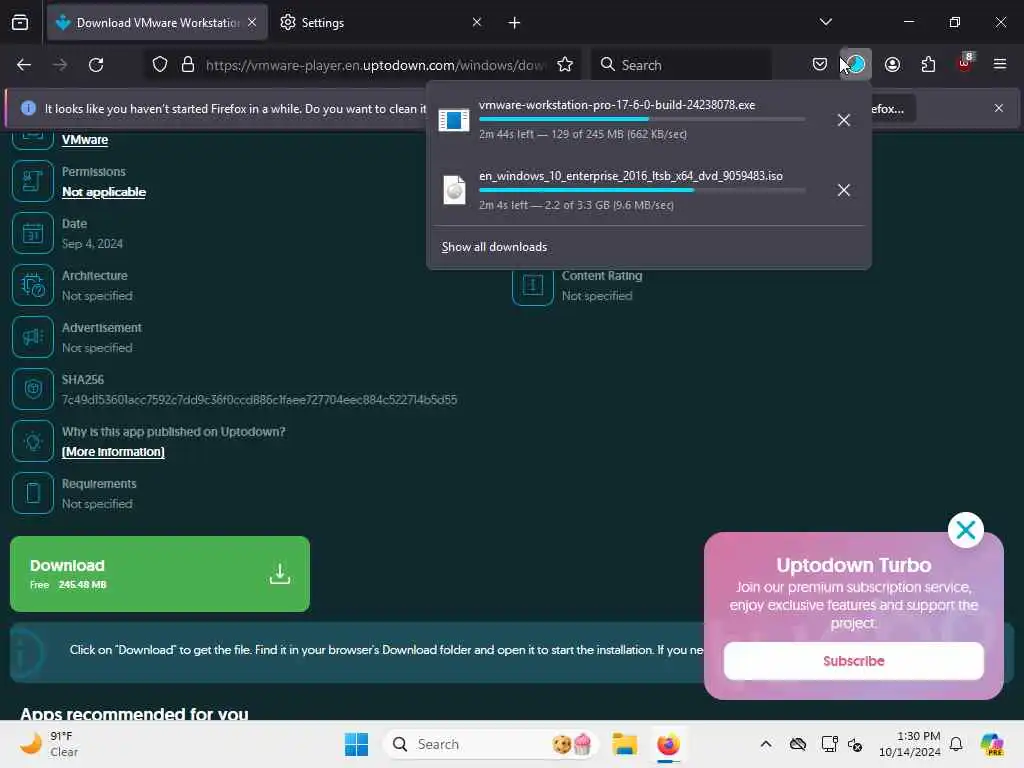
Task: Click vmware-workstation download progress bar
Action: [642, 120]
